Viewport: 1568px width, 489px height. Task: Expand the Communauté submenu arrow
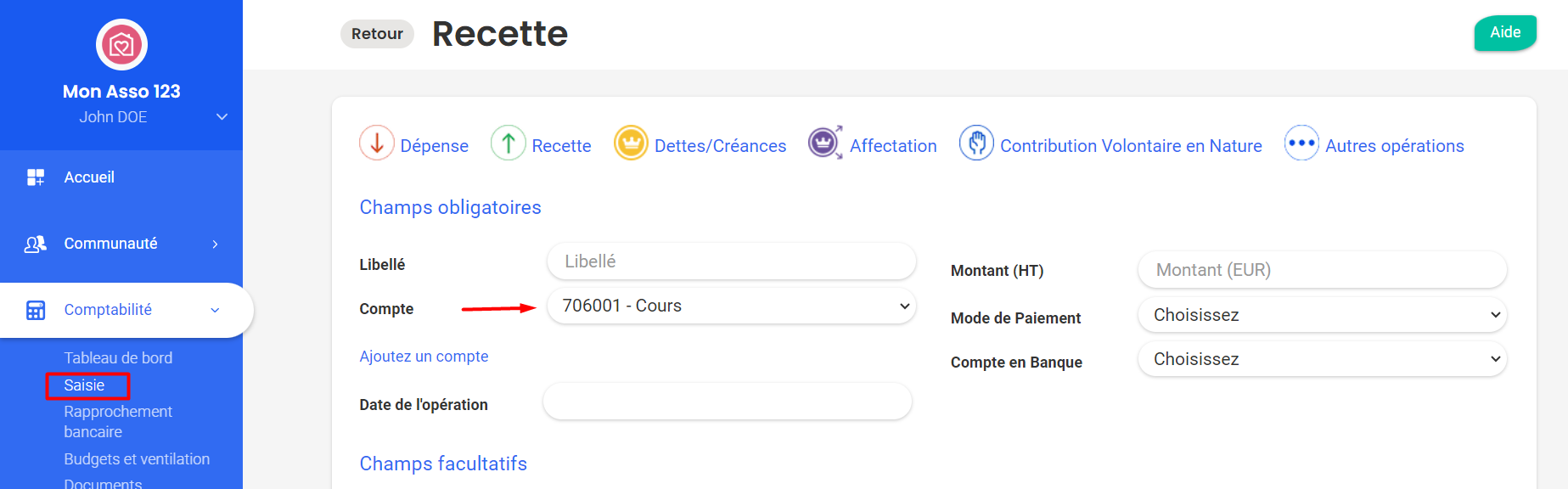(x=216, y=244)
